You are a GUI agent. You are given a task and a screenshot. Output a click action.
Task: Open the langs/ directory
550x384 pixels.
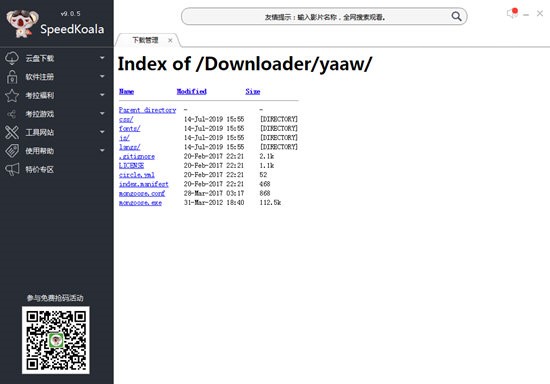tap(129, 147)
